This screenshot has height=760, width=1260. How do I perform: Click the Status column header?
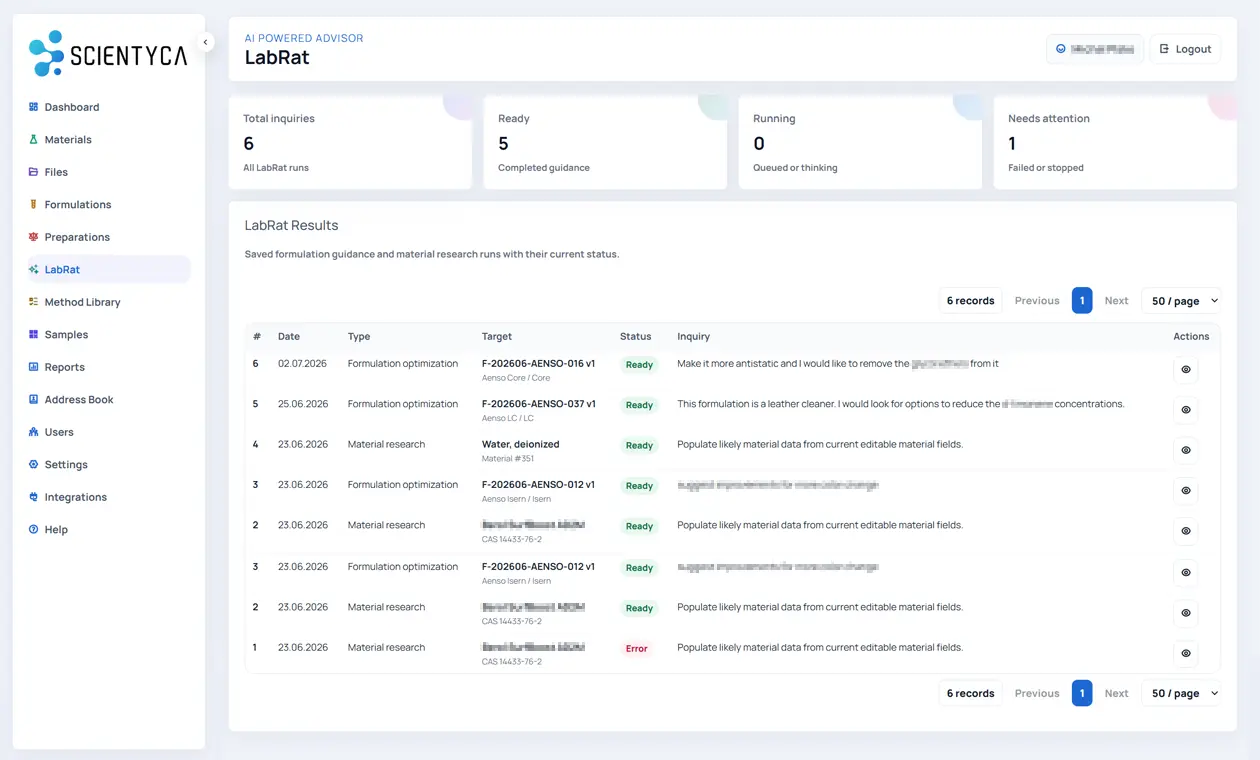pos(635,337)
